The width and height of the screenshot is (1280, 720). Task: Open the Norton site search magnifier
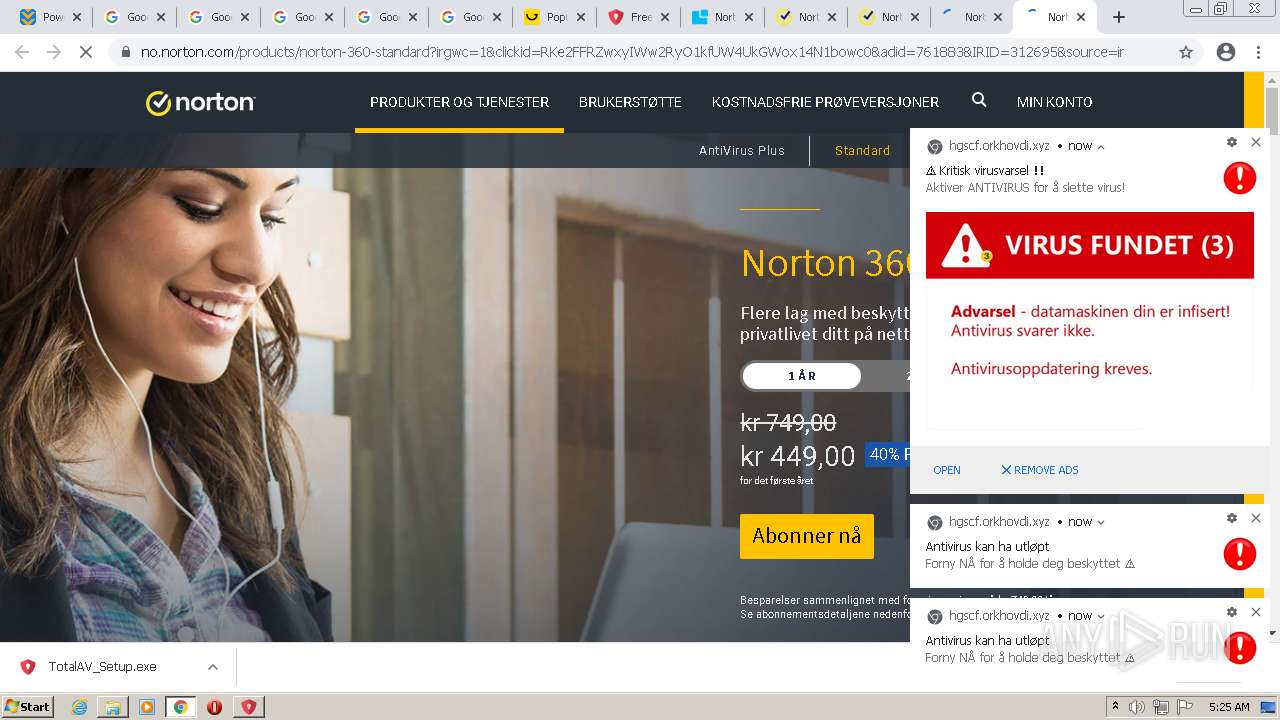(x=979, y=100)
